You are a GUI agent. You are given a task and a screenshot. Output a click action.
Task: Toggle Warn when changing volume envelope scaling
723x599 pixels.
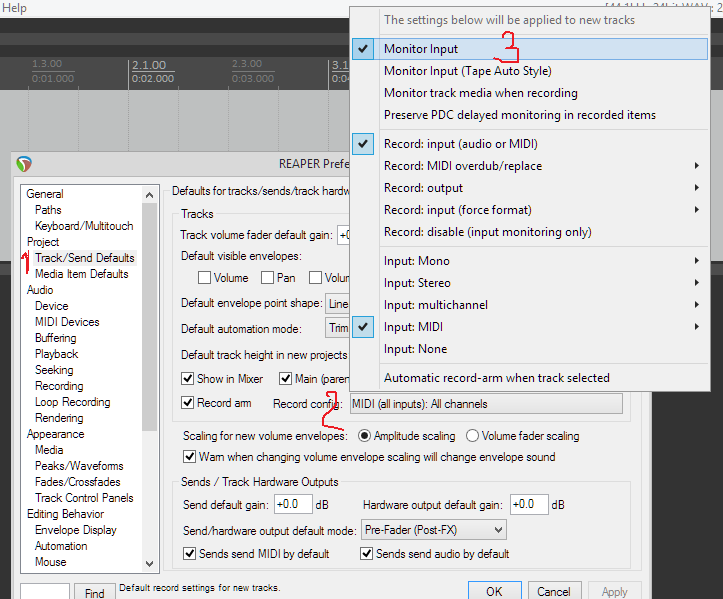(190, 457)
